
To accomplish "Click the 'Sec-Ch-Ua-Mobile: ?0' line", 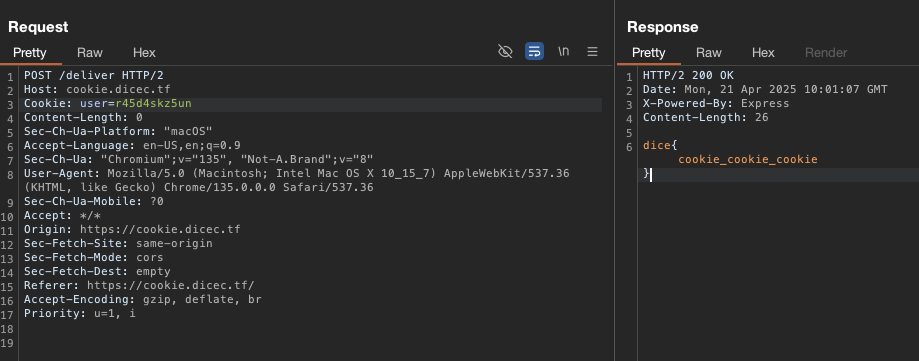I will coord(94,202).
